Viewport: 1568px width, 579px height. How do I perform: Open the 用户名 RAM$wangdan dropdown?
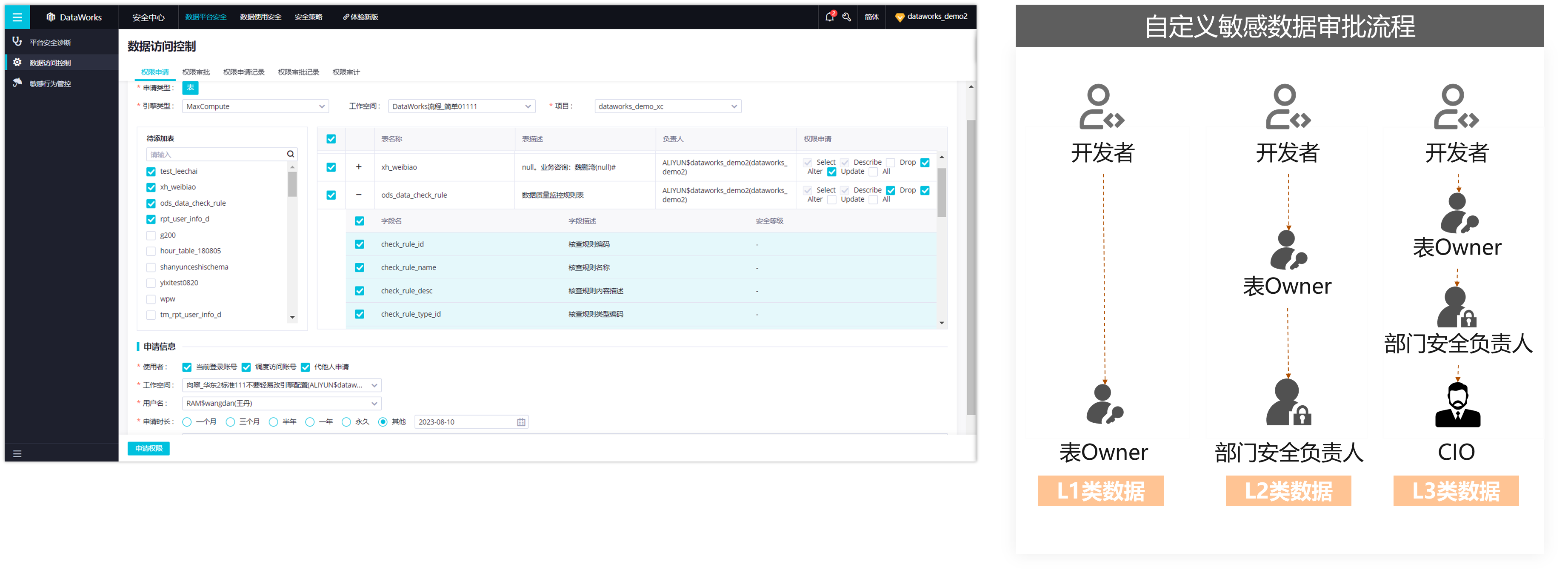[281, 403]
